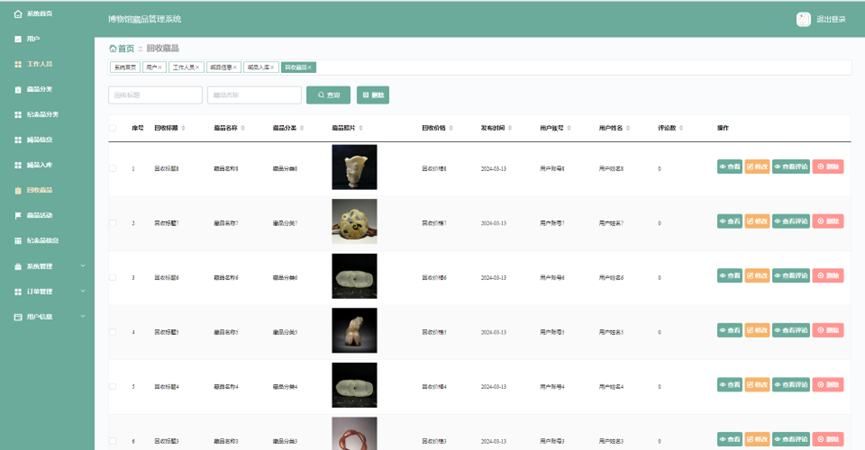
Task: Click 查看评论 for row 4 回收标题5
Action: (x=791, y=330)
